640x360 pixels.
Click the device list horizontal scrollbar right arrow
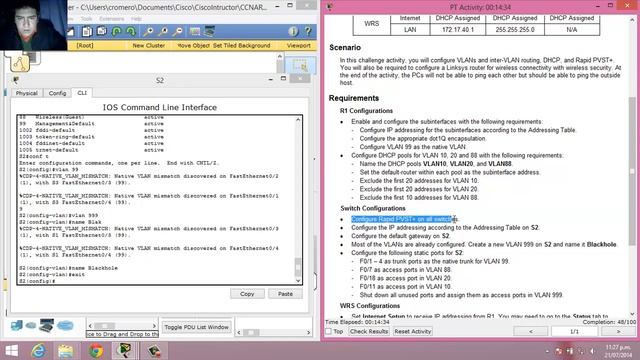point(154,326)
